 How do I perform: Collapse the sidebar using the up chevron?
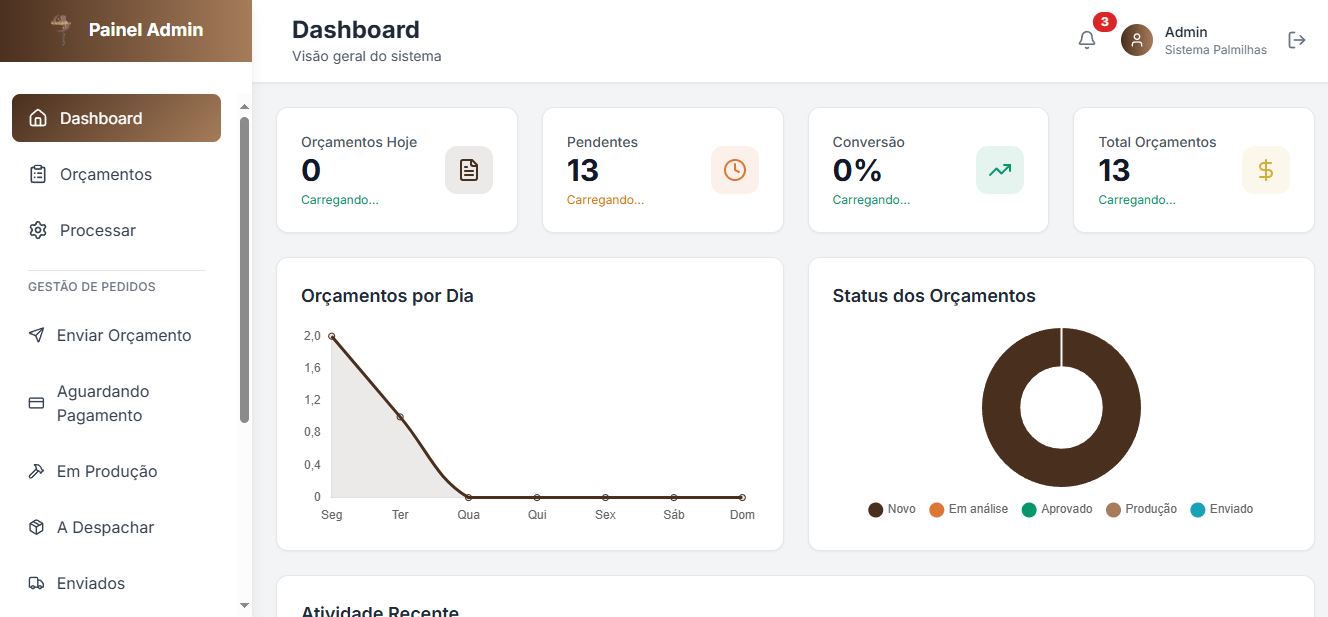(x=243, y=104)
